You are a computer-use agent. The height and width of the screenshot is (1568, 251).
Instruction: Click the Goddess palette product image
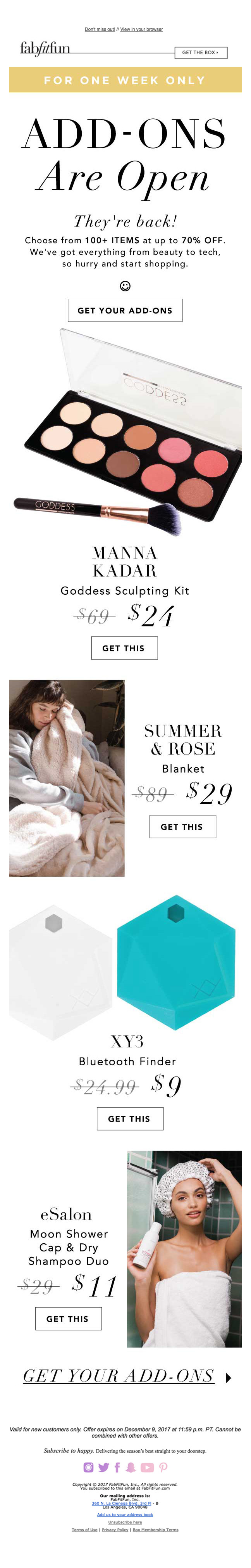[x=127, y=432]
